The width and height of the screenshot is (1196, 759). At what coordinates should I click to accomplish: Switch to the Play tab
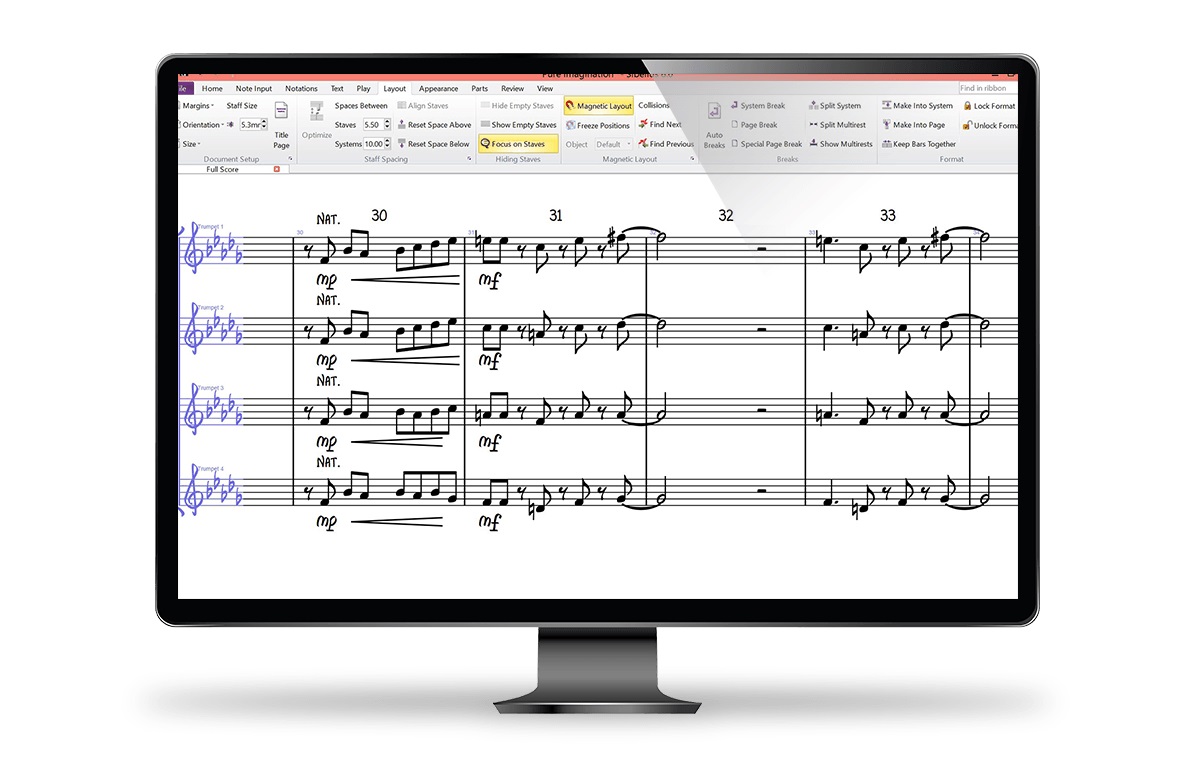pos(363,88)
